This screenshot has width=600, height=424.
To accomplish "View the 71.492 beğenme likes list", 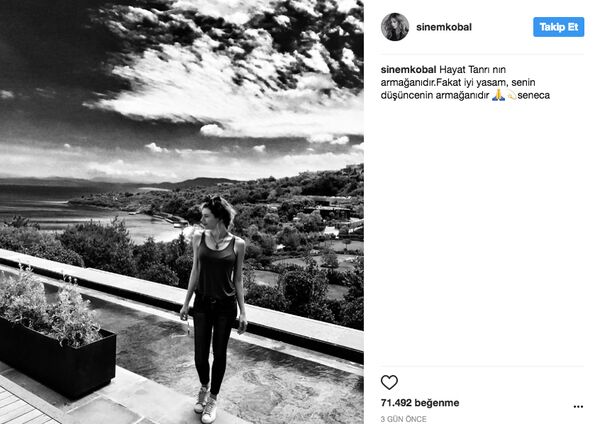I will click(x=420, y=403).
